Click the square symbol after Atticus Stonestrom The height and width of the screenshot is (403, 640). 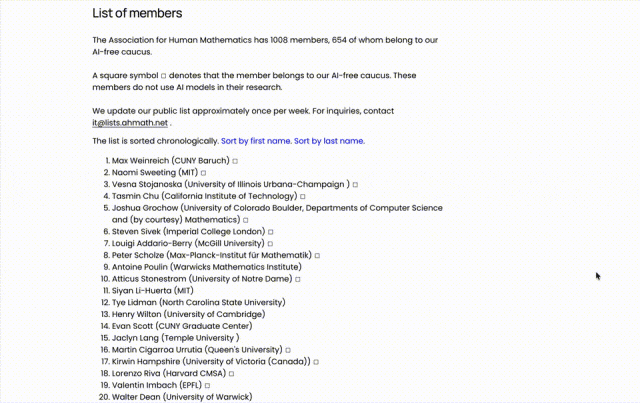[x=298, y=280]
